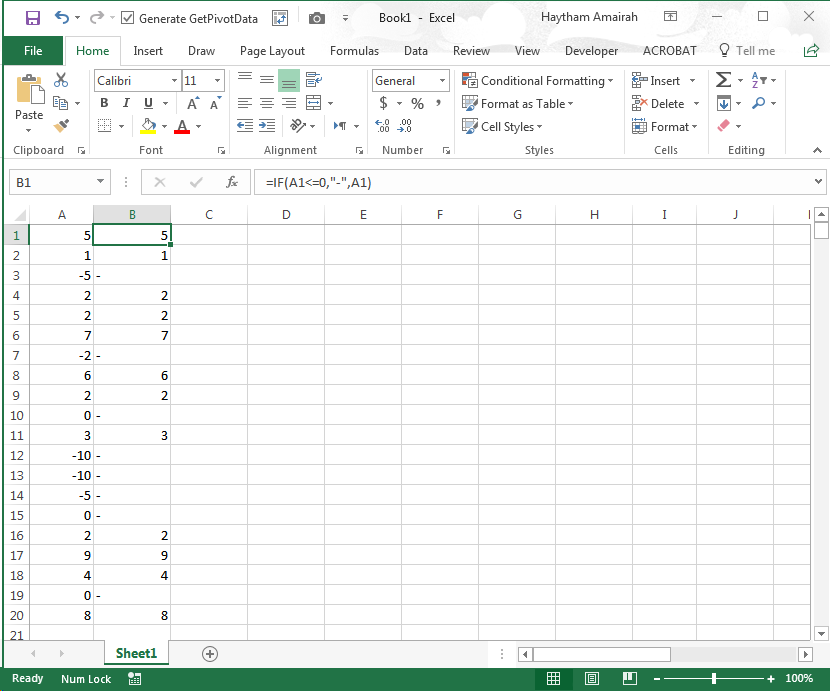The height and width of the screenshot is (691, 831).
Task: Open the font size dropdown
Action: (x=216, y=80)
